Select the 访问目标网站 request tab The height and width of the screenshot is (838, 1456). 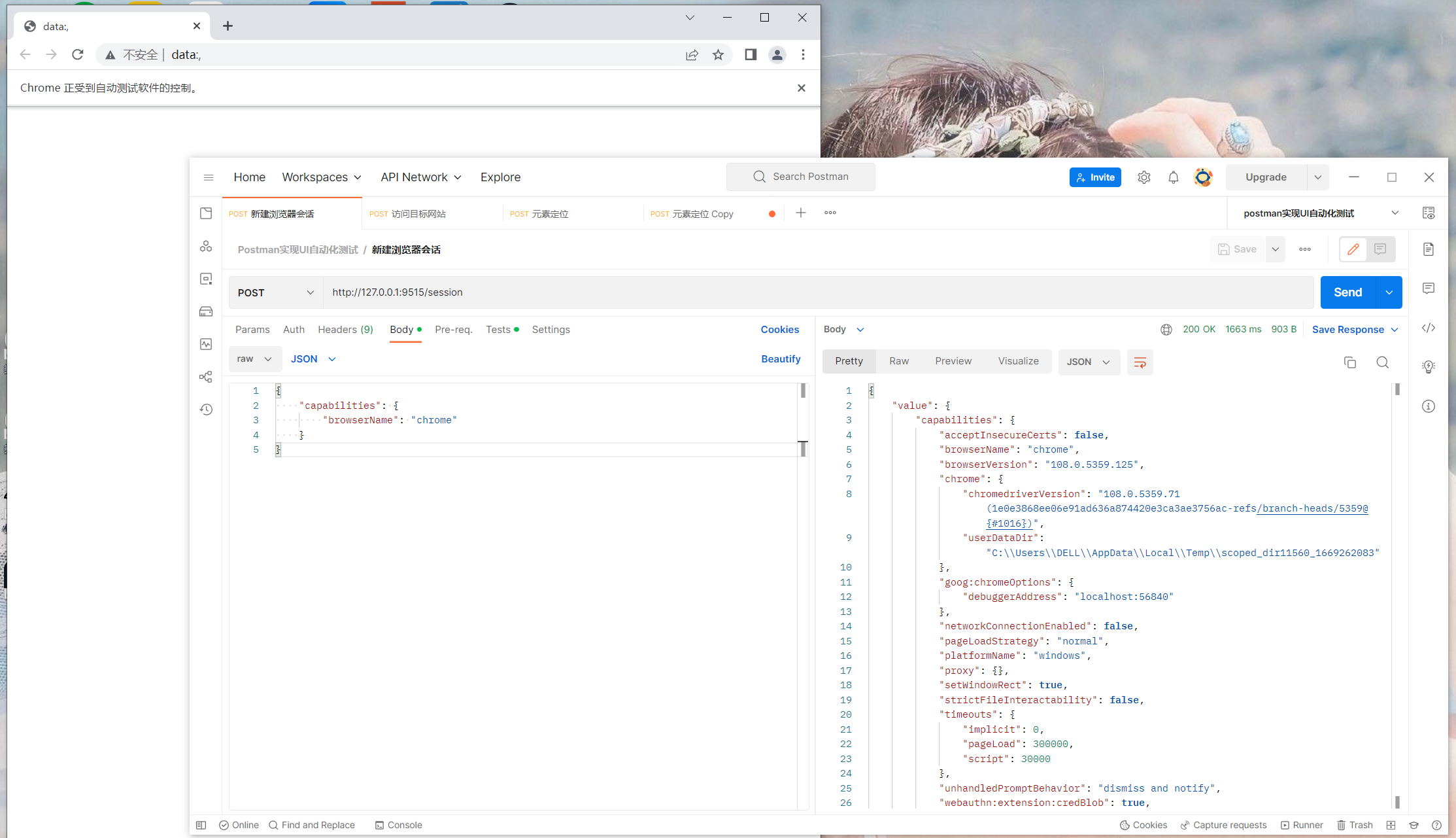(418, 214)
